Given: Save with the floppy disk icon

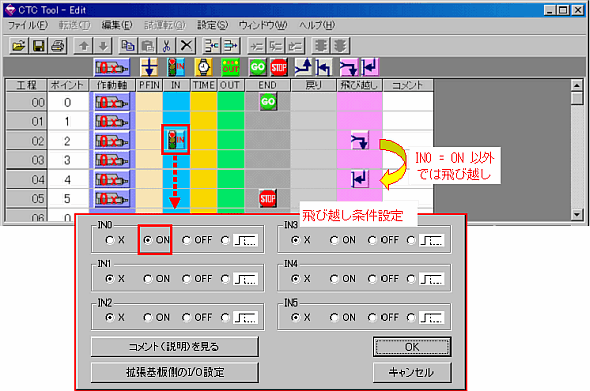Looking at the screenshot, I should pos(38,46).
